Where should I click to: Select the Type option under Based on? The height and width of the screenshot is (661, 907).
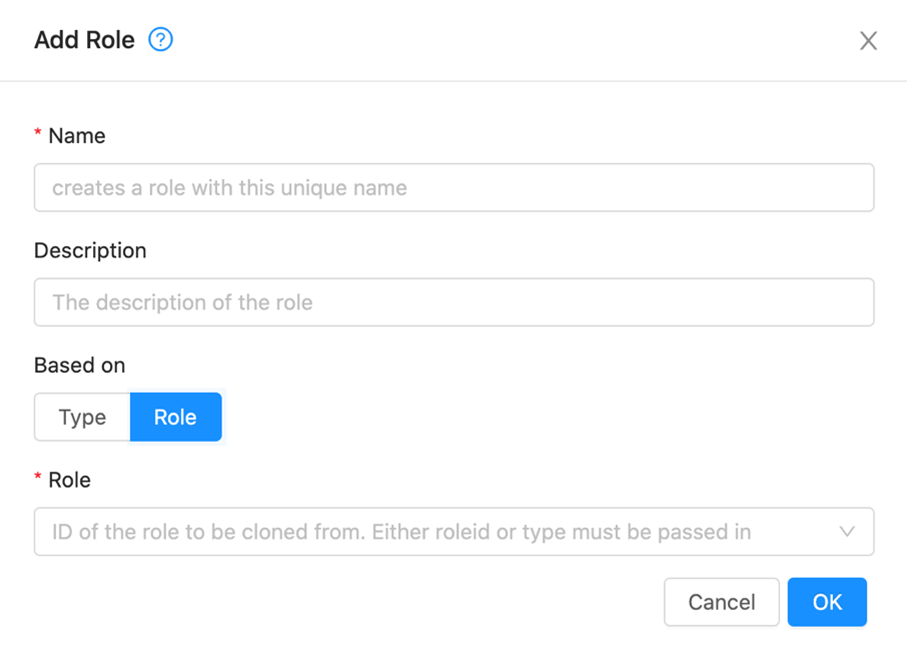pyautogui.click(x=82, y=417)
